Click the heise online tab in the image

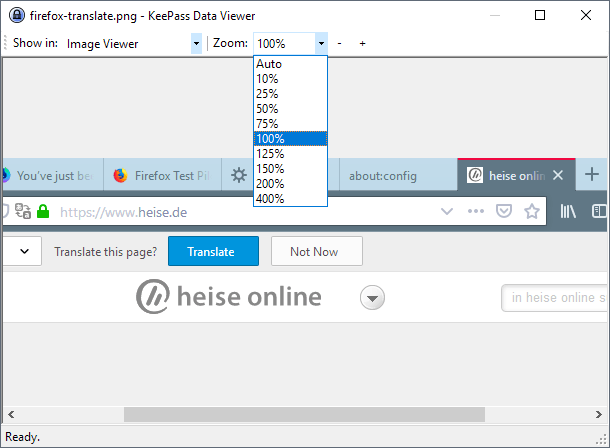[x=516, y=175]
